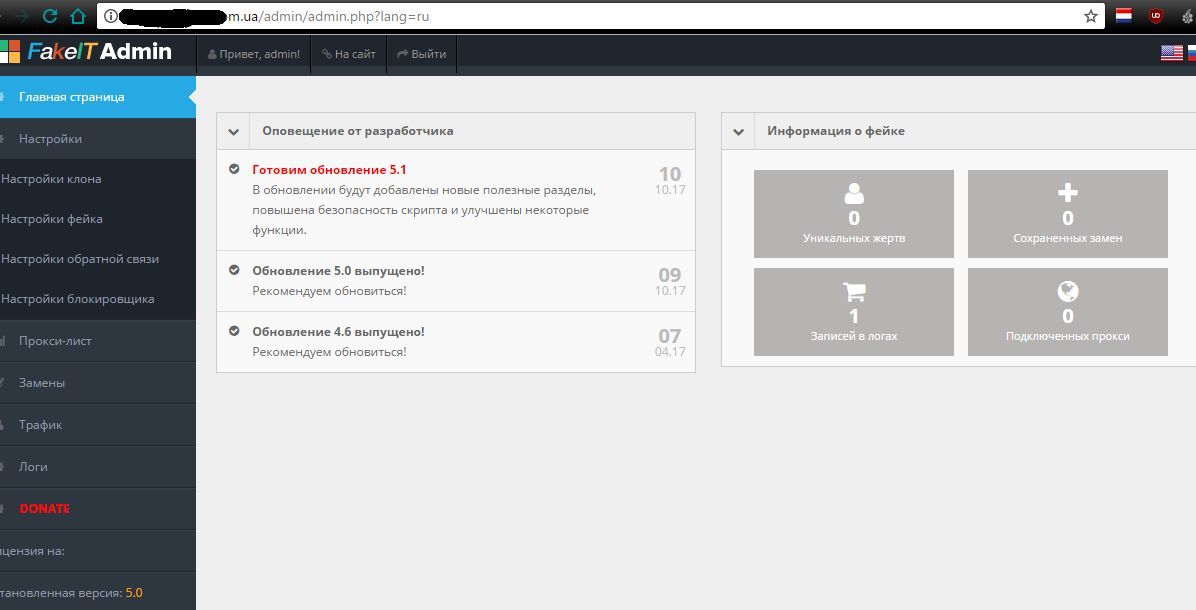Open Настройки фейка submenu item

click(98, 219)
